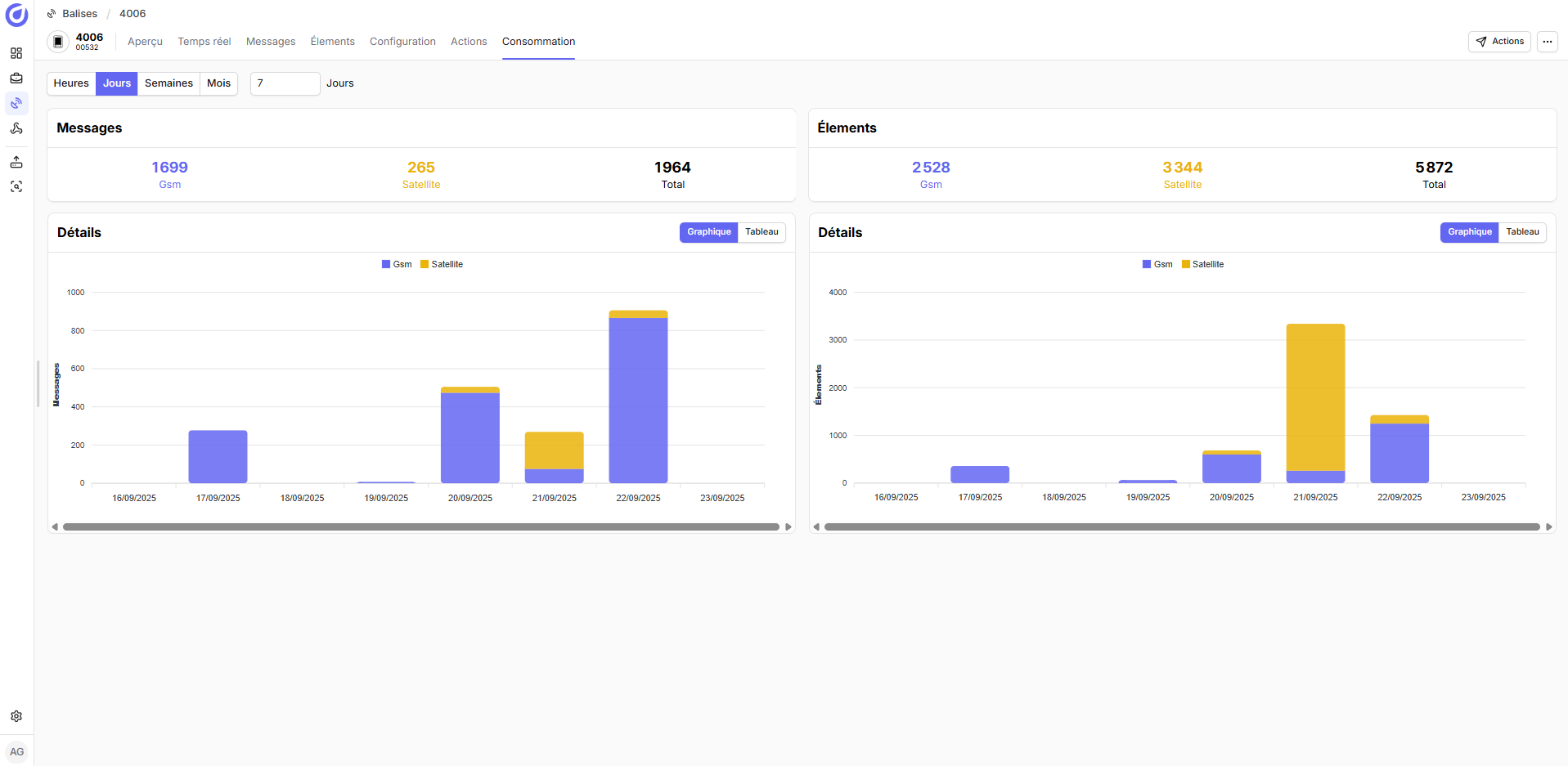1568x766 pixels.
Task: Select the satellite dish Balises sidebar icon
Action: click(x=16, y=103)
